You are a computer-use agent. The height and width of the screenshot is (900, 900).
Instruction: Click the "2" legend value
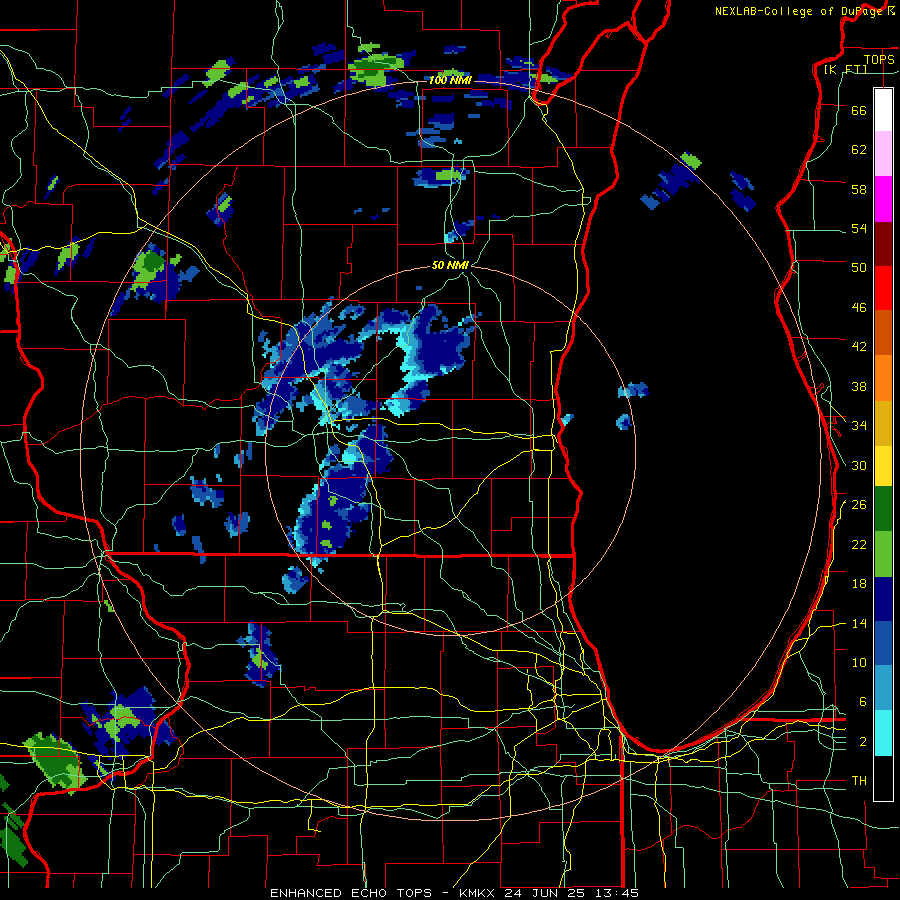pyautogui.click(x=863, y=741)
